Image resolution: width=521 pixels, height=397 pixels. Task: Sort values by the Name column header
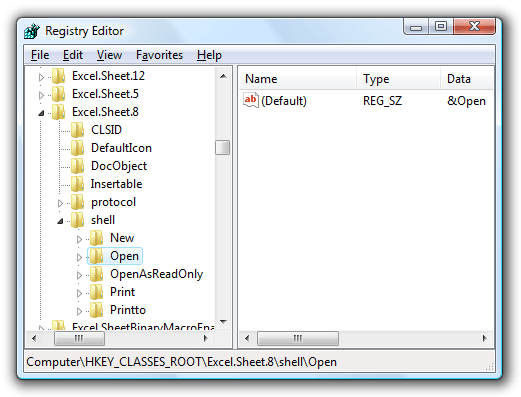[x=298, y=79]
